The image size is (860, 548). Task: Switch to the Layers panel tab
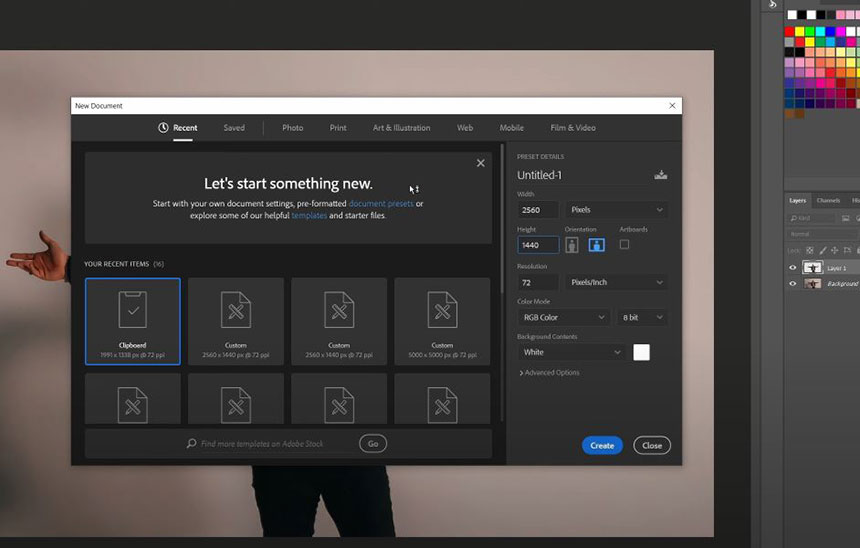click(797, 201)
